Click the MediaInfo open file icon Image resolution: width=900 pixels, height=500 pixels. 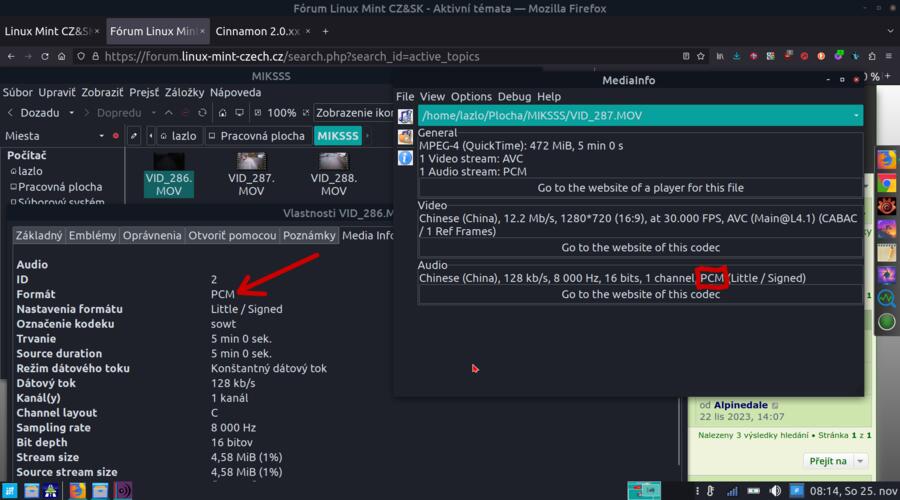(x=405, y=115)
